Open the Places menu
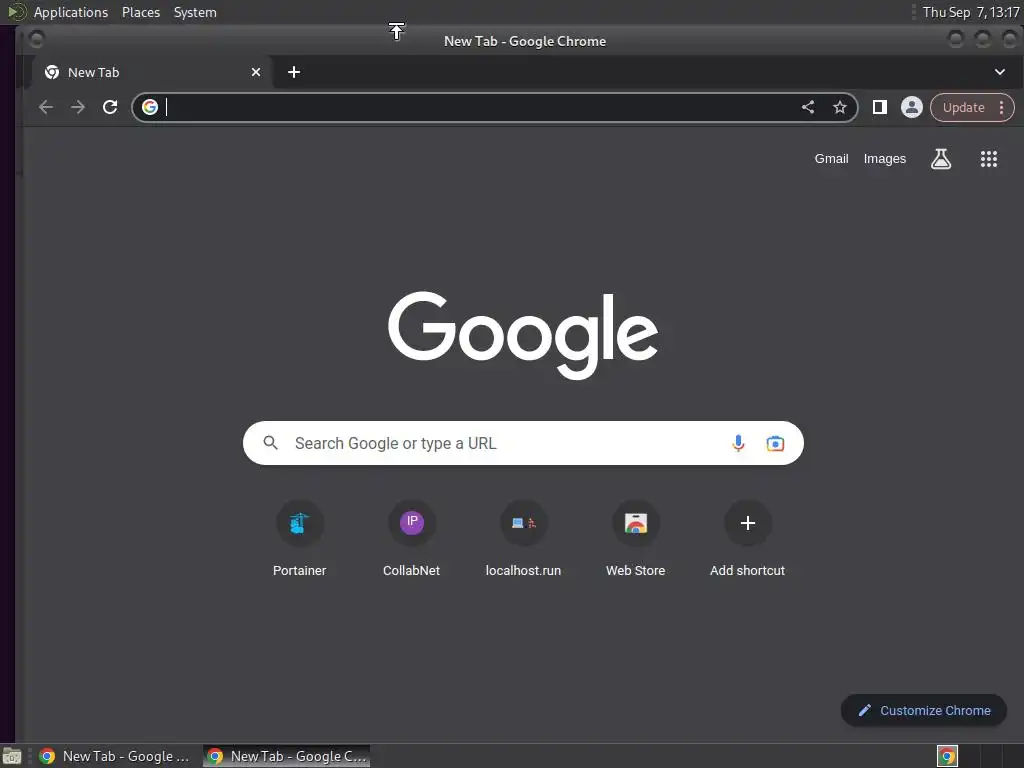This screenshot has width=1024, height=768. pyautogui.click(x=141, y=12)
